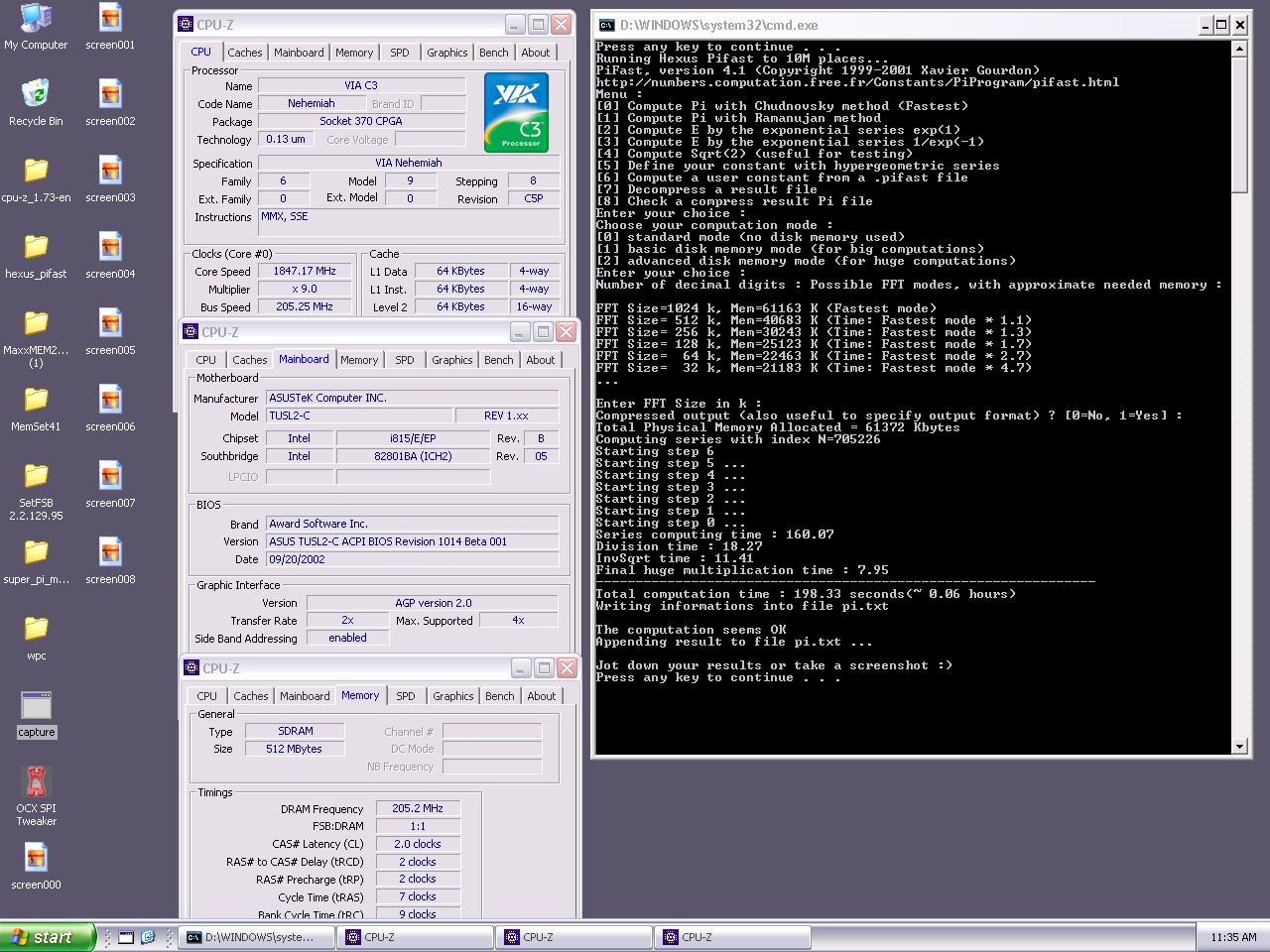Click the 'Total computation time' line in cmd
Screen dimensions: 1270x952
[x=806, y=594]
